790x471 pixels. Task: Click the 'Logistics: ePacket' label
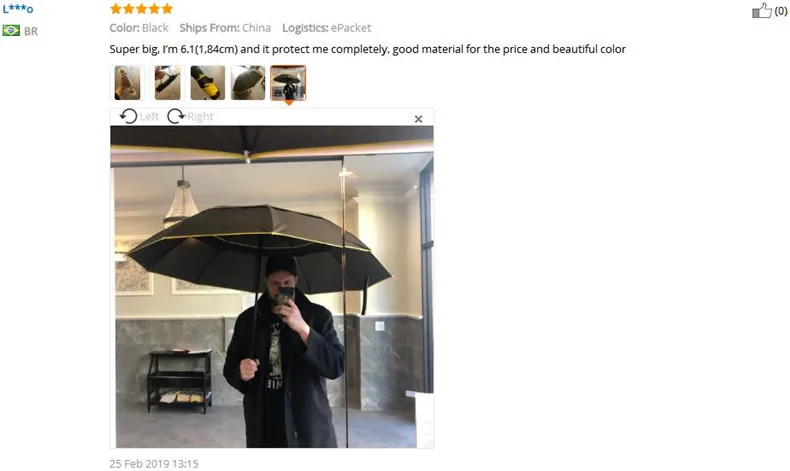pos(326,28)
